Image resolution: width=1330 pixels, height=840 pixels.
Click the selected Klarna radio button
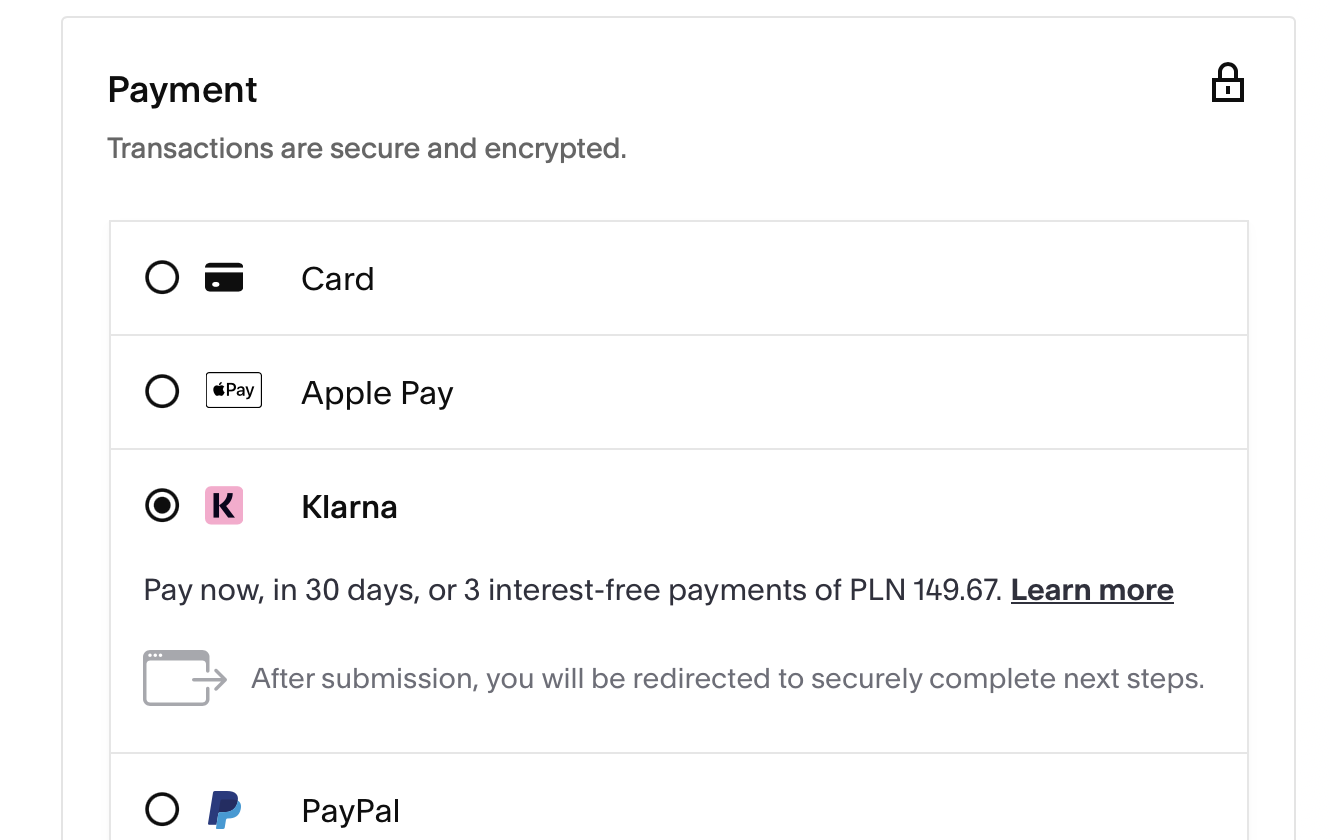click(162, 506)
